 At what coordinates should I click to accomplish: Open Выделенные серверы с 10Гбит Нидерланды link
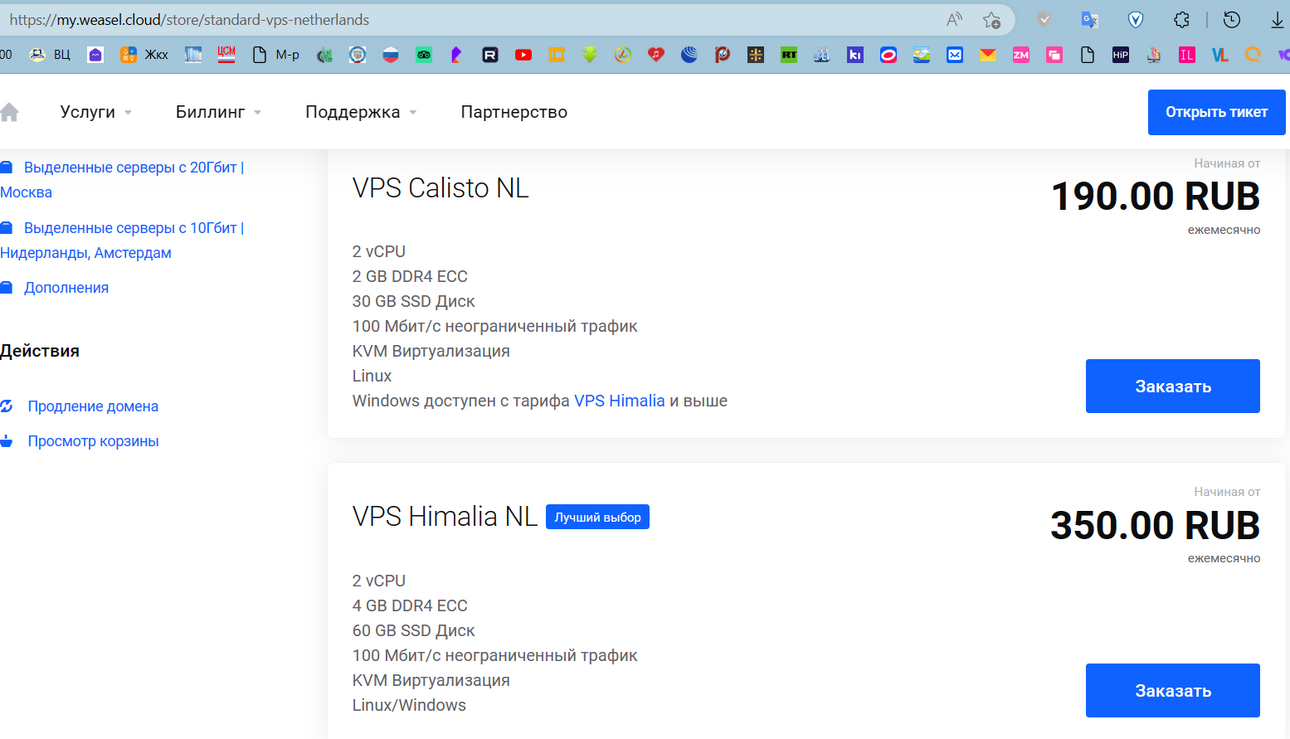click(122, 240)
